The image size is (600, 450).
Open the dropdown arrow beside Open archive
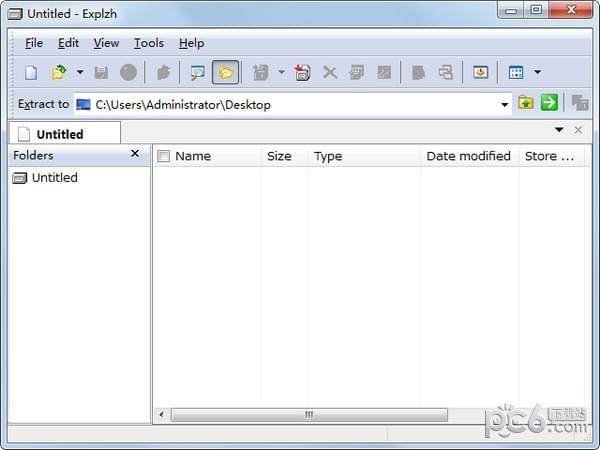[x=80, y=72]
